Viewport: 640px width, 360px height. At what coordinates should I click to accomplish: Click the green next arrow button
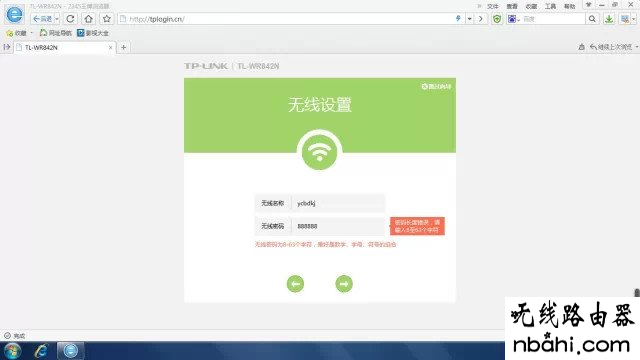tap(344, 284)
